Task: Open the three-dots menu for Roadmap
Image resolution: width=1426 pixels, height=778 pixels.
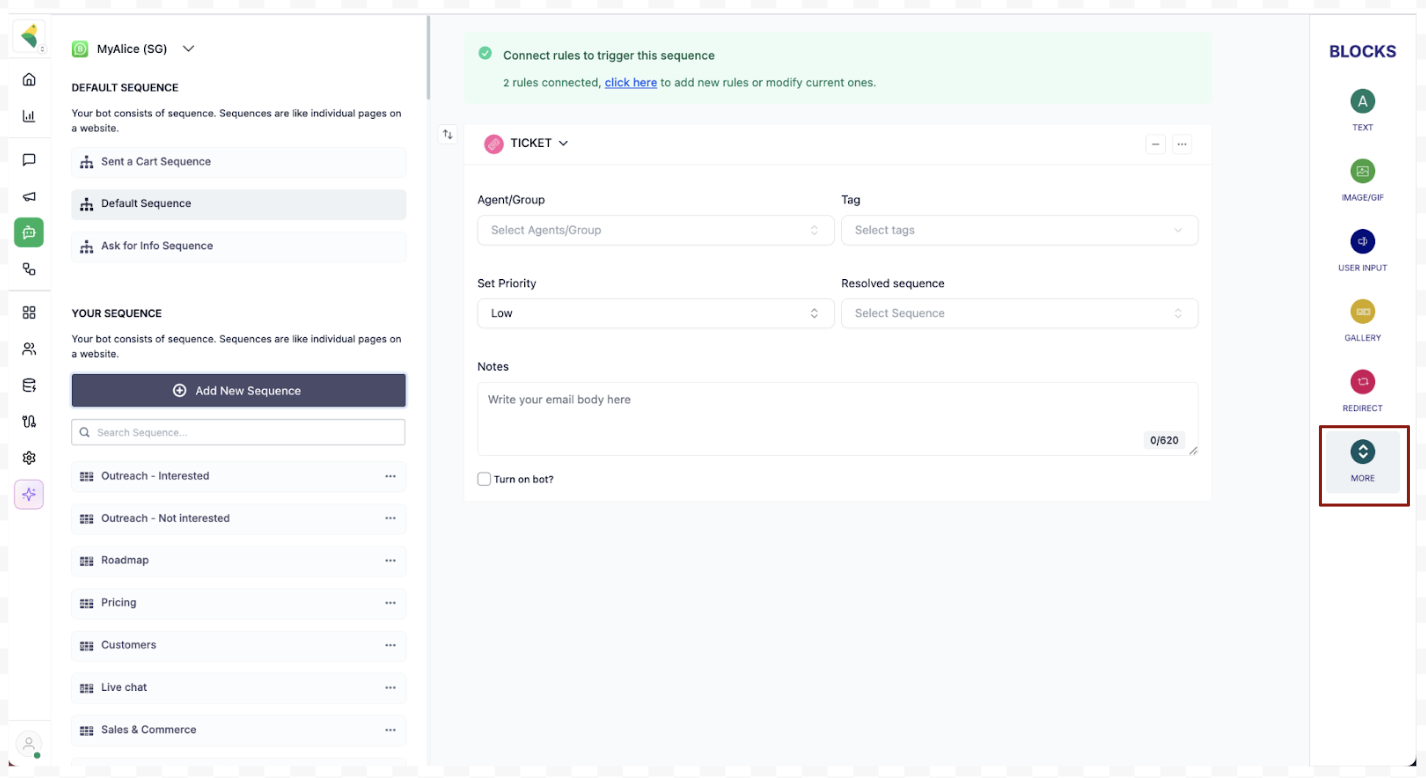Action: [x=390, y=561]
